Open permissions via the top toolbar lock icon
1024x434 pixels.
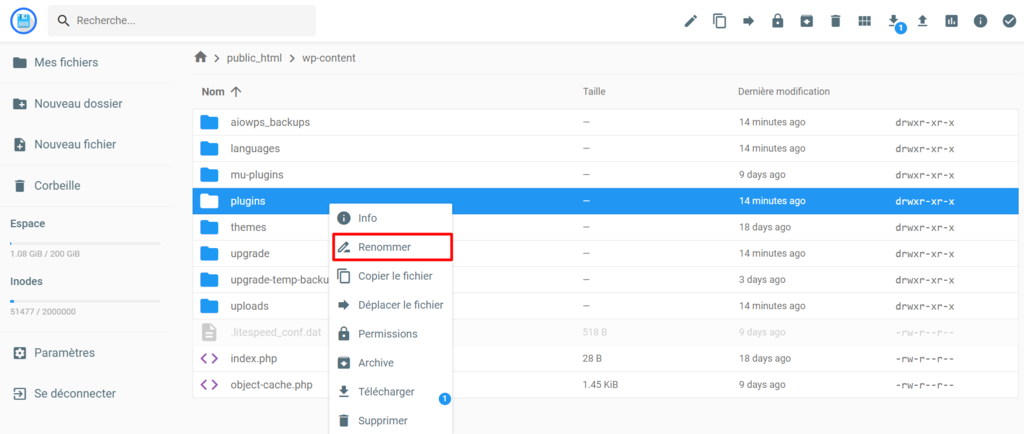[777, 21]
